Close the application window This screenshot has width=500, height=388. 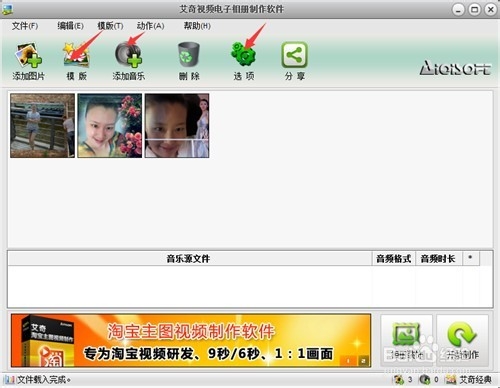(x=491, y=10)
